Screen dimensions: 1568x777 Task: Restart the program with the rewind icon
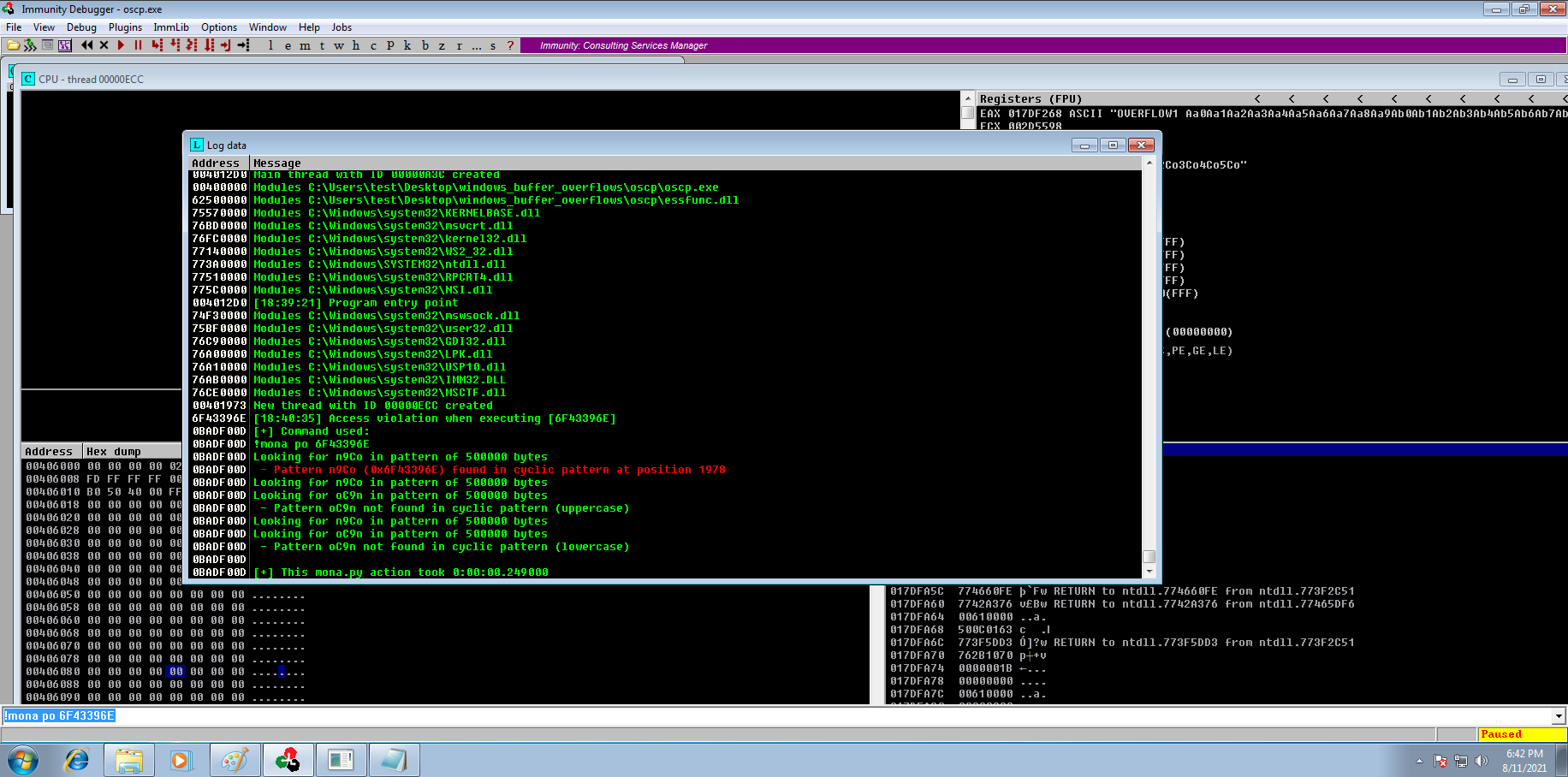point(86,45)
